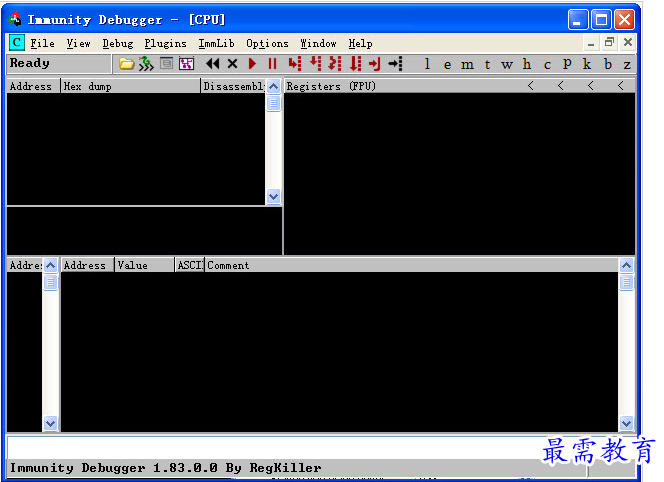664x482 pixels.
Task: Open the Window menu
Action: [x=318, y=43]
